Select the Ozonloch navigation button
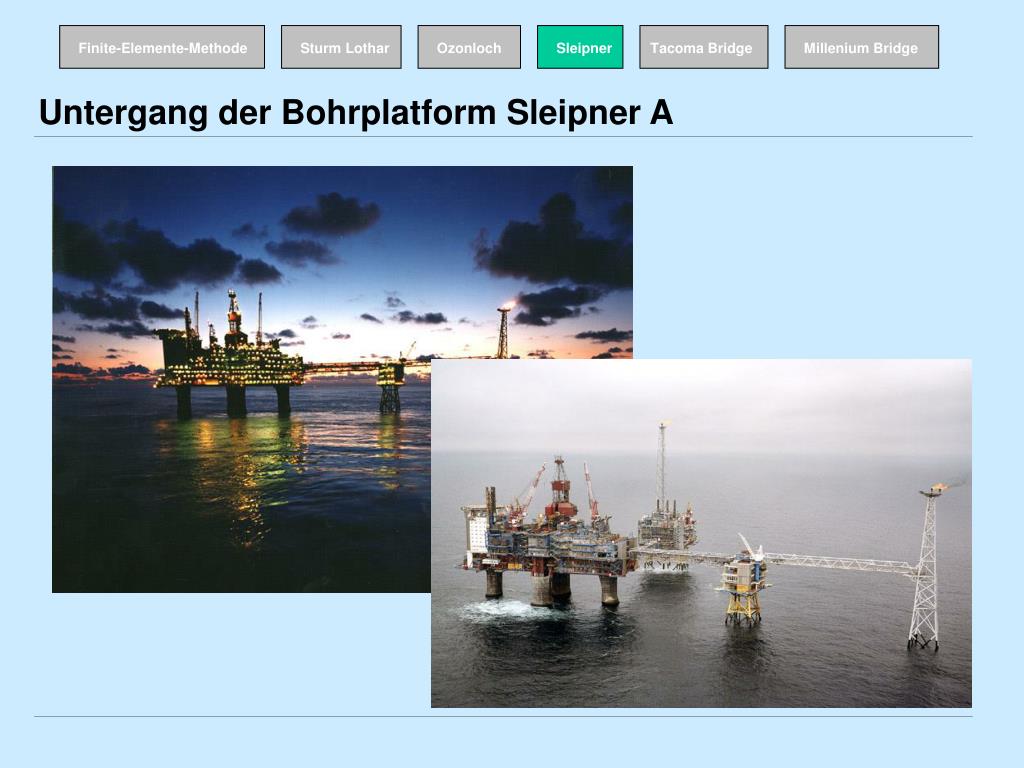Viewport: 1024px width, 768px height. coord(469,47)
